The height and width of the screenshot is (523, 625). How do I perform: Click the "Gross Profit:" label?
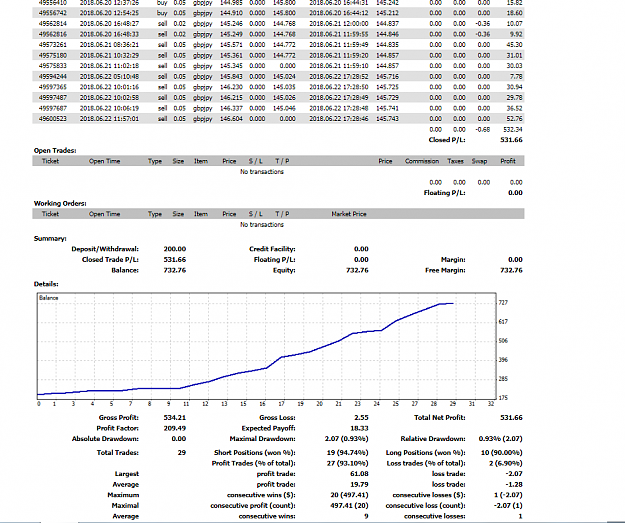[118, 418]
